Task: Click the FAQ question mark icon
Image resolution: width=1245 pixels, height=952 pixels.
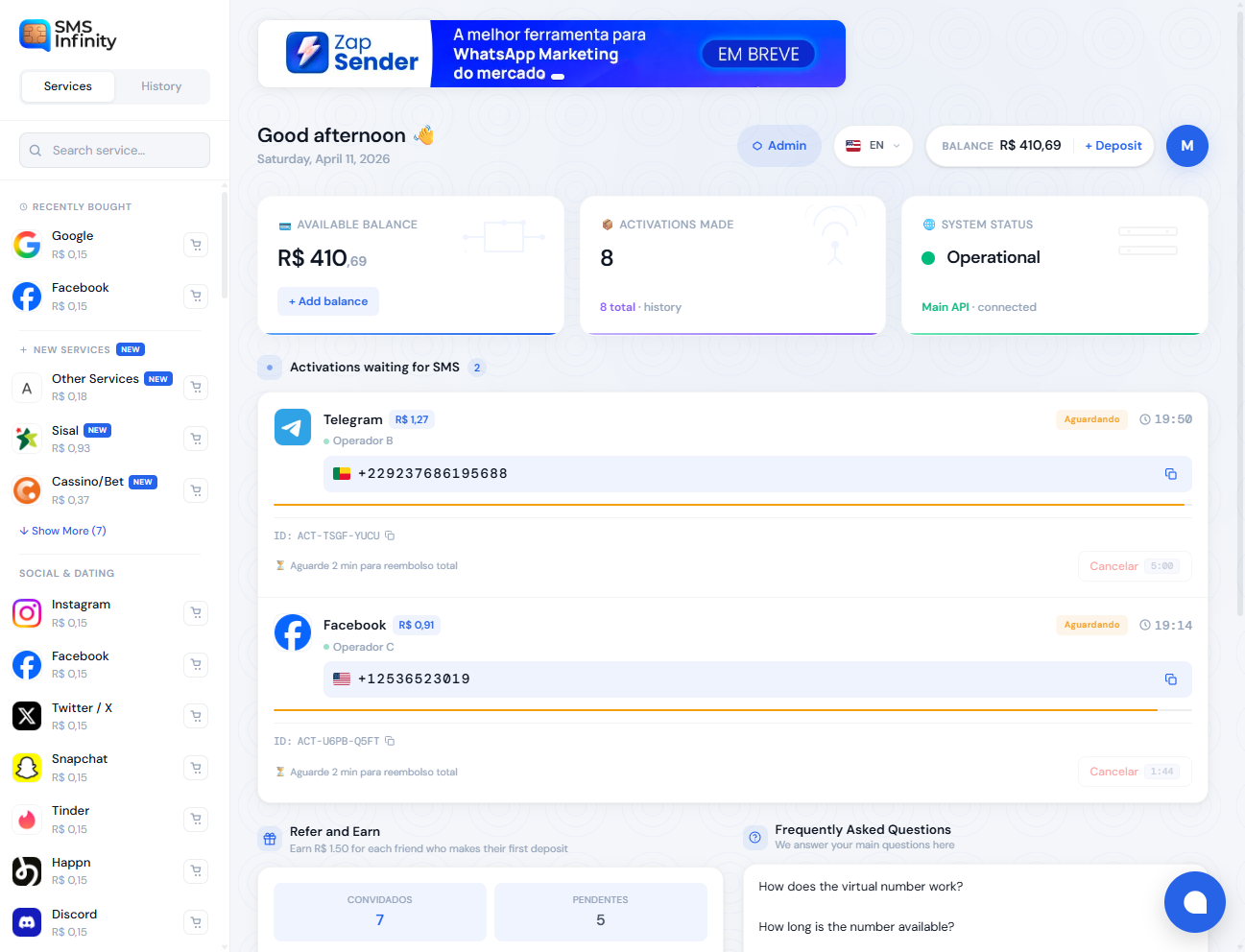Action: point(755,838)
